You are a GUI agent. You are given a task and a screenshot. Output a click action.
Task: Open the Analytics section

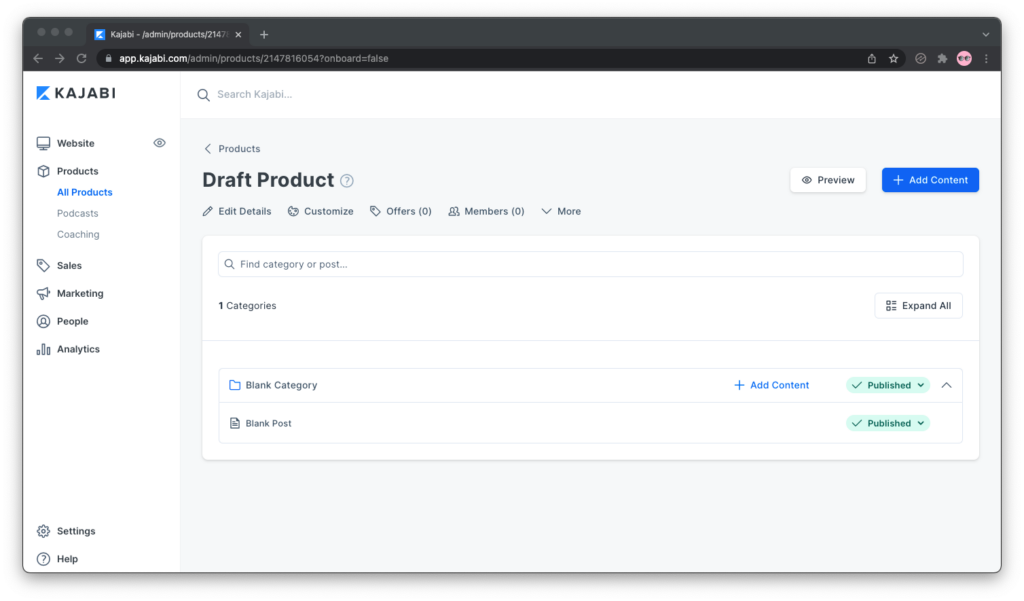coord(78,349)
